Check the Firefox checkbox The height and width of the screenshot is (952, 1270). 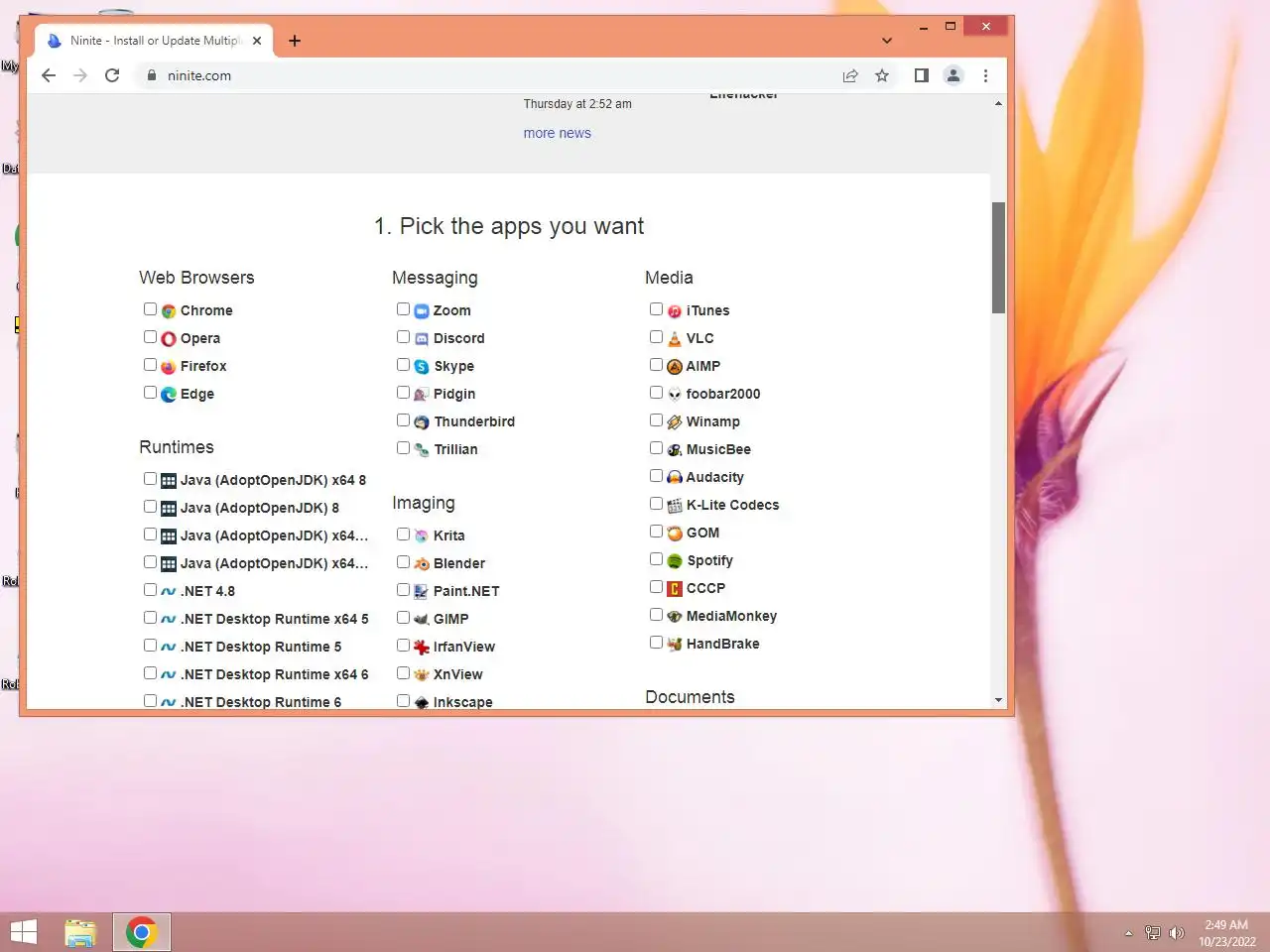click(x=150, y=365)
